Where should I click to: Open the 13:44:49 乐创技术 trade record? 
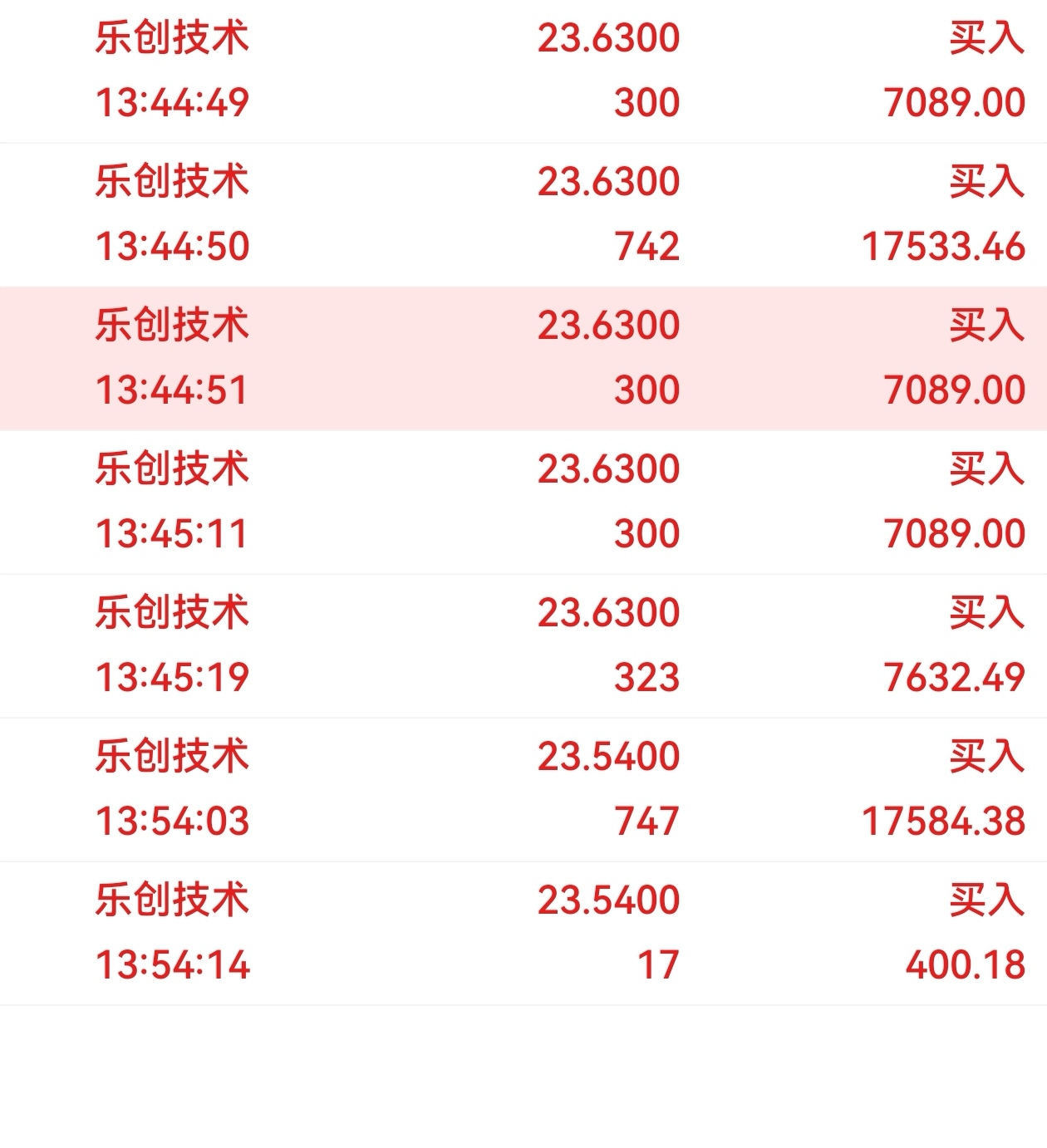click(523, 71)
